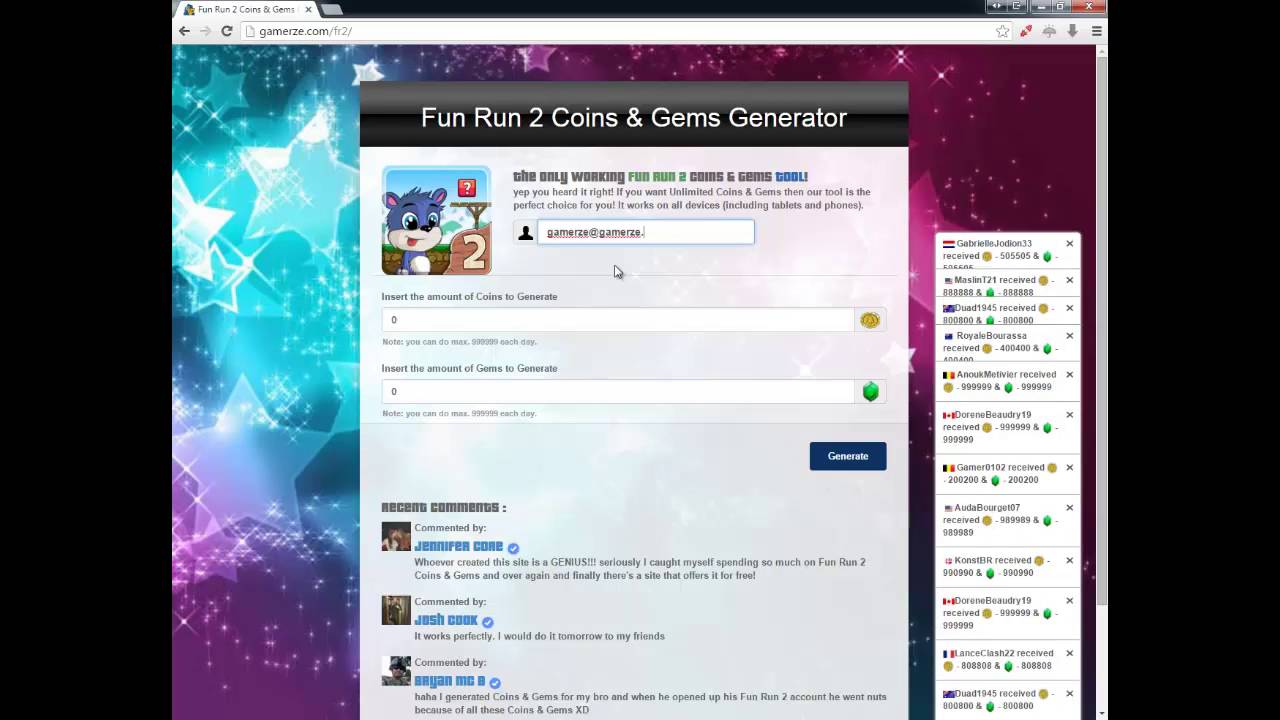Bookmark this page with the star icon
This screenshot has height=720, width=1280.
[1002, 31]
